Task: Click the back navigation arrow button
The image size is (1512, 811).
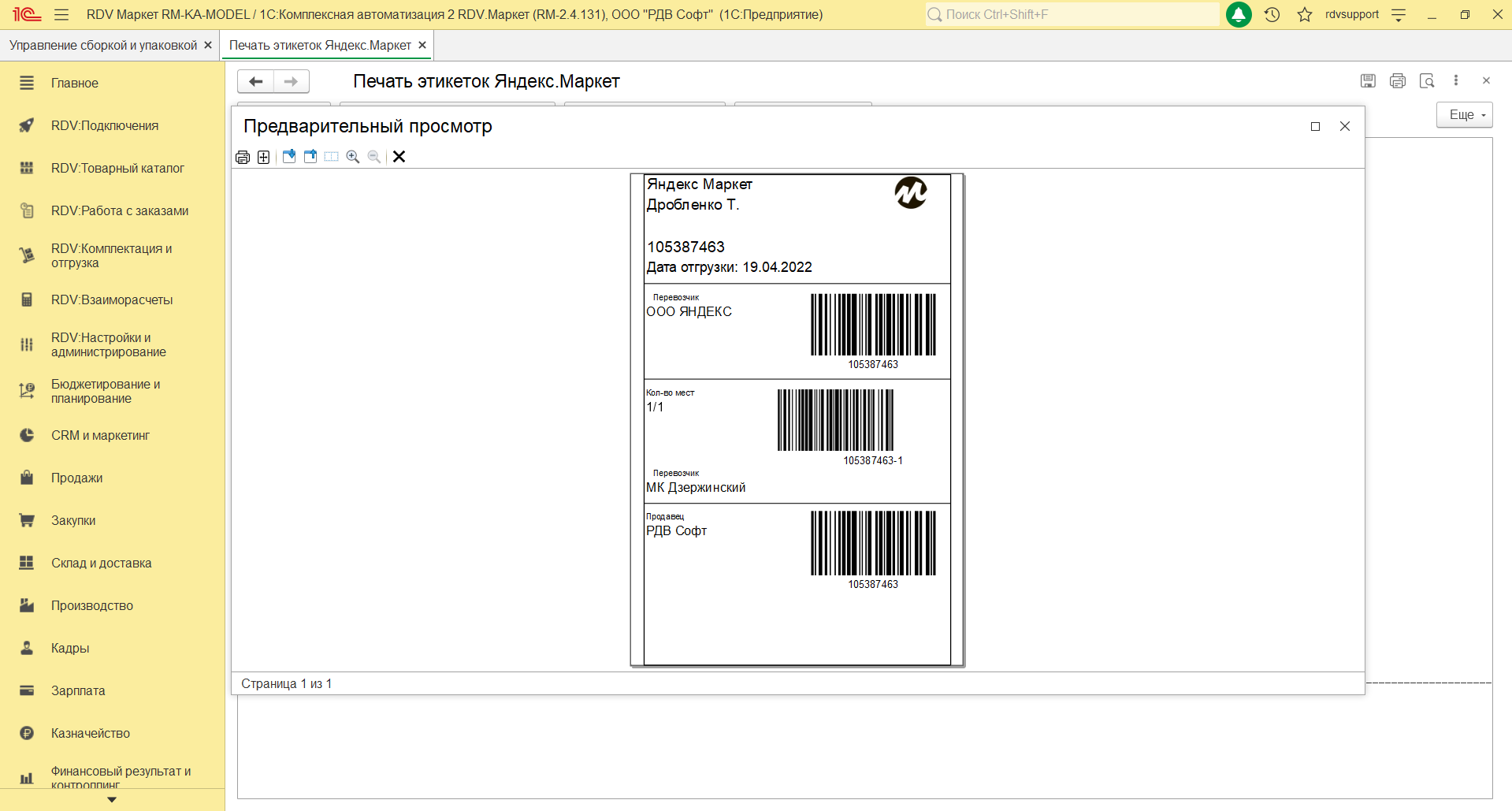Action: pos(256,81)
